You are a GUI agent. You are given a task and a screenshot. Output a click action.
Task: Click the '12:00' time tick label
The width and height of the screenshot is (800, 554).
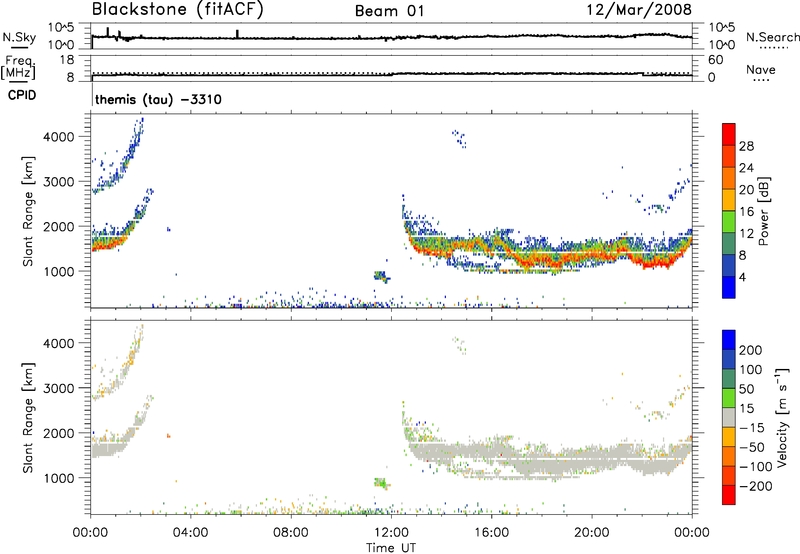click(391, 533)
